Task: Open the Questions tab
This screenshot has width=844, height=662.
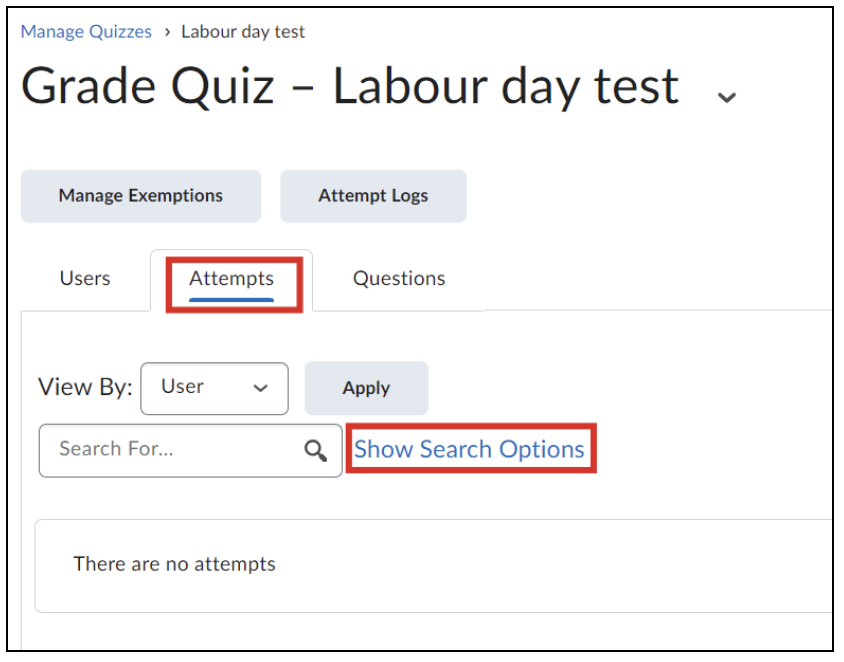Action: [x=399, y=279]
